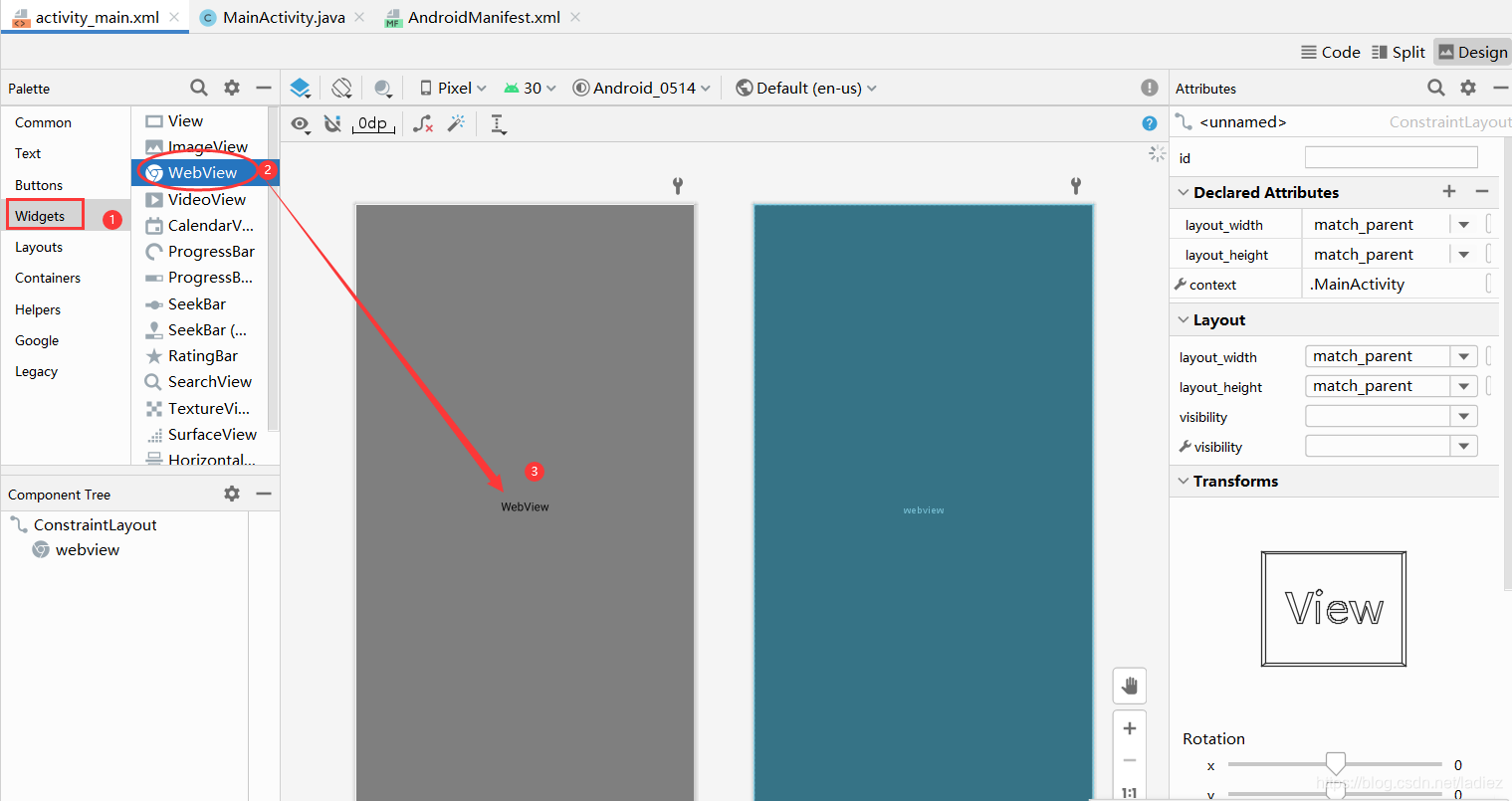Open declared layout_width dropdown arrow

point(1464,225)
